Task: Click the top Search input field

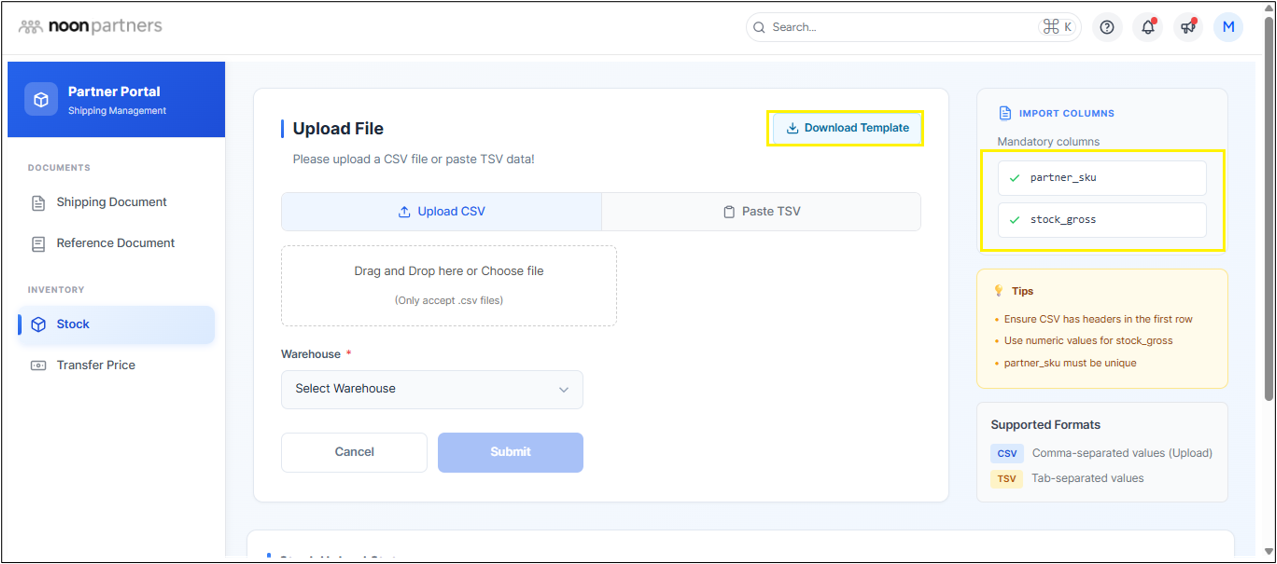Action: tap(900, 28)
